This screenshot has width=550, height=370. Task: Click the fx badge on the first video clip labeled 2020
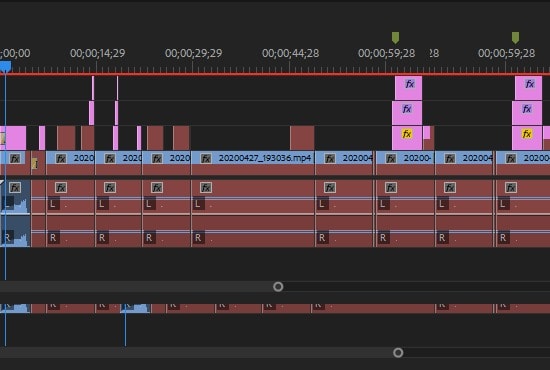[61, 159]
